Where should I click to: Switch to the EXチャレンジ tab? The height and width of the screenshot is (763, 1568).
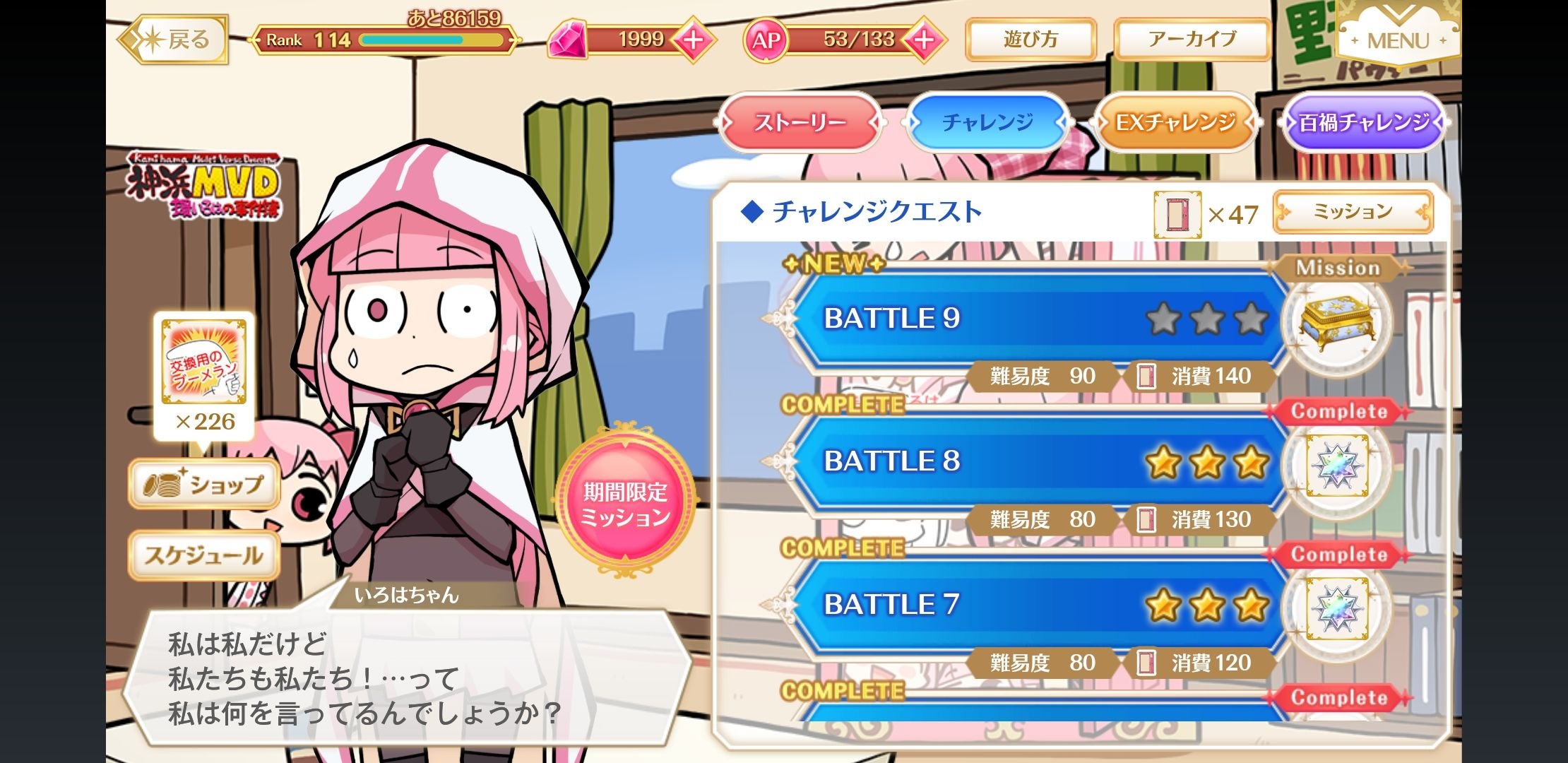tap(1175, 123)
